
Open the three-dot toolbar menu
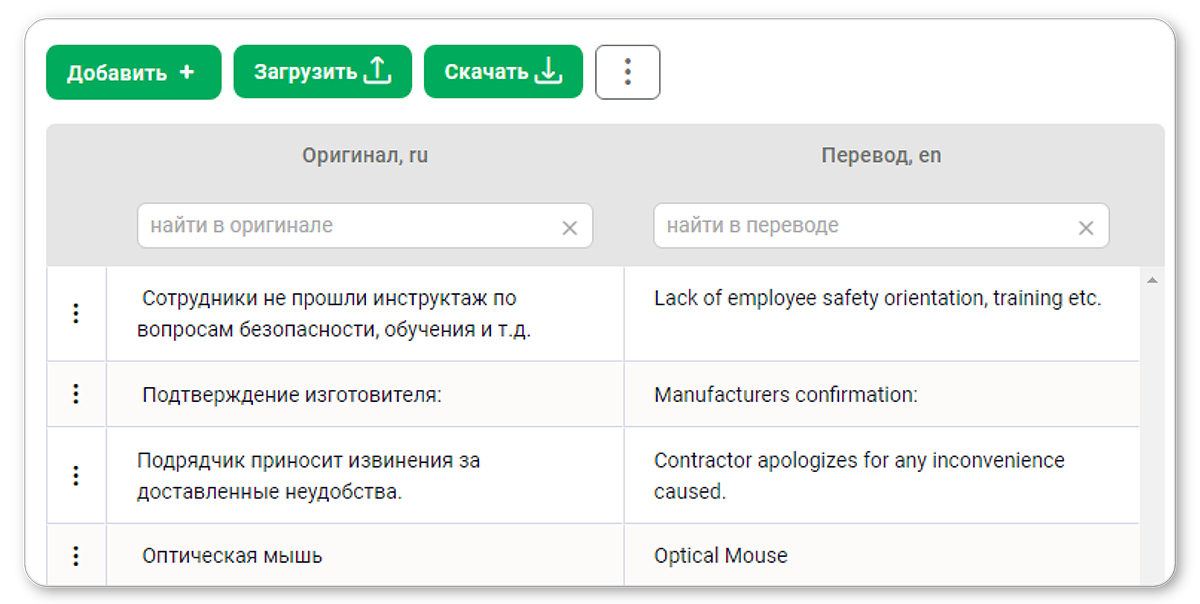tap(628, 72)
